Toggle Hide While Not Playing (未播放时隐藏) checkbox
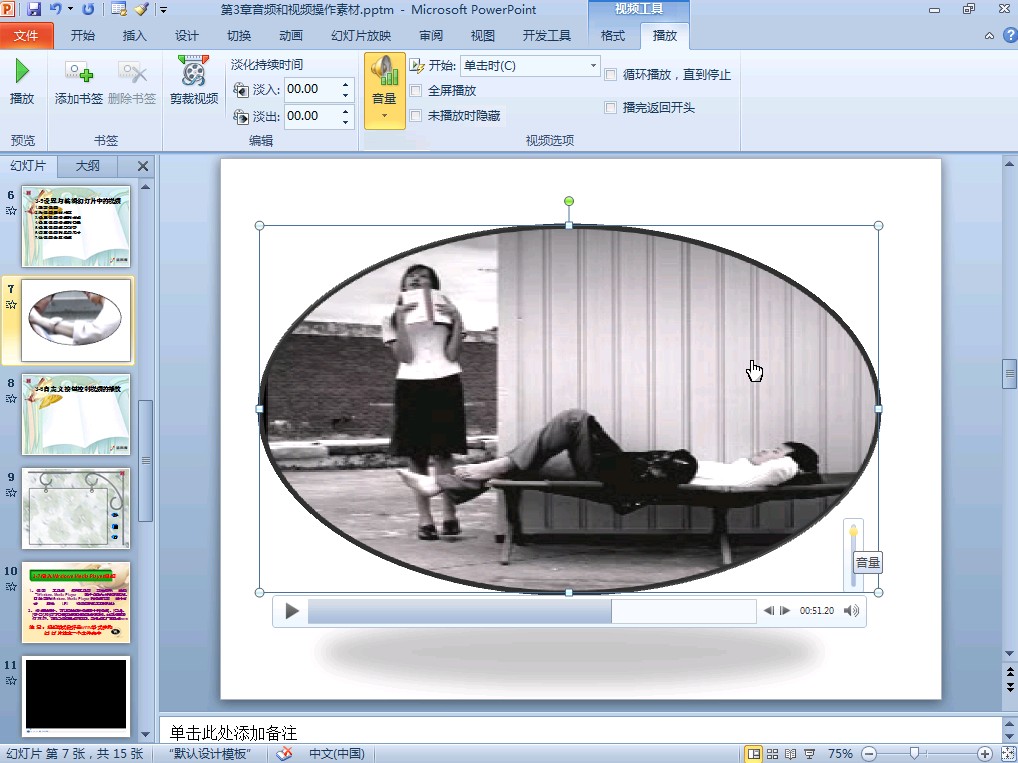1018x763 pixels. click(416, 116)
